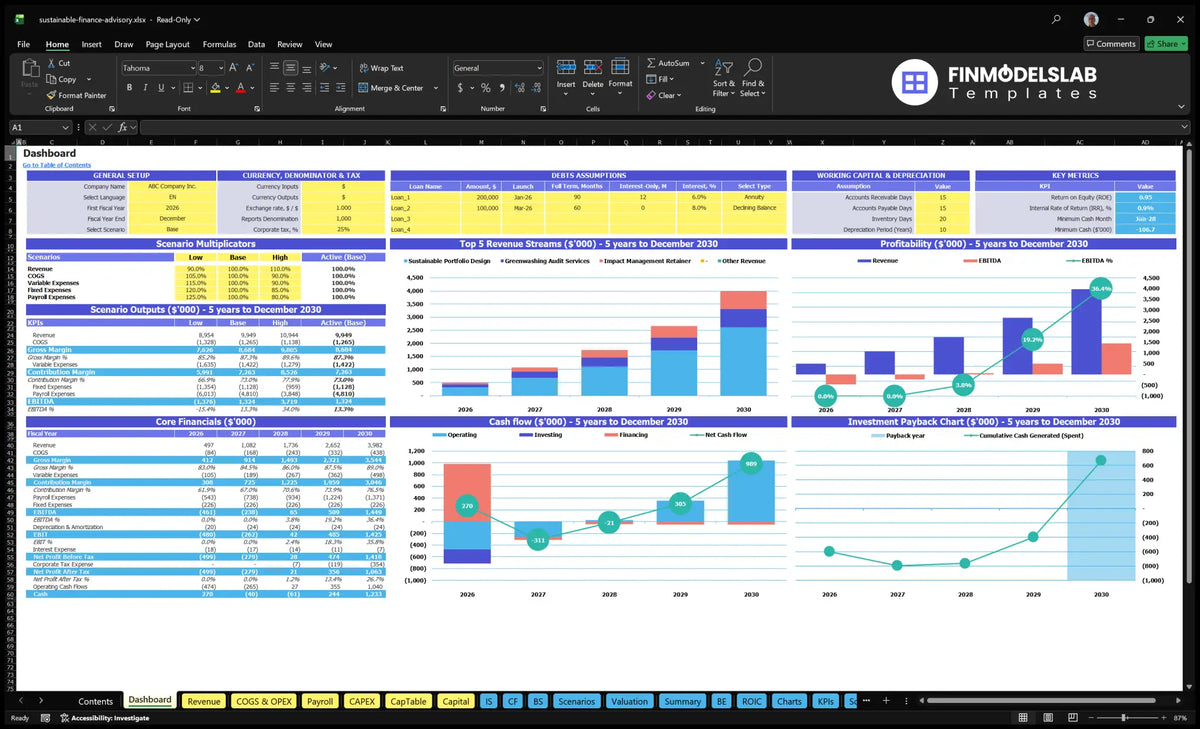Click the yellow Fill Color swatch

[x=214, y=88]
